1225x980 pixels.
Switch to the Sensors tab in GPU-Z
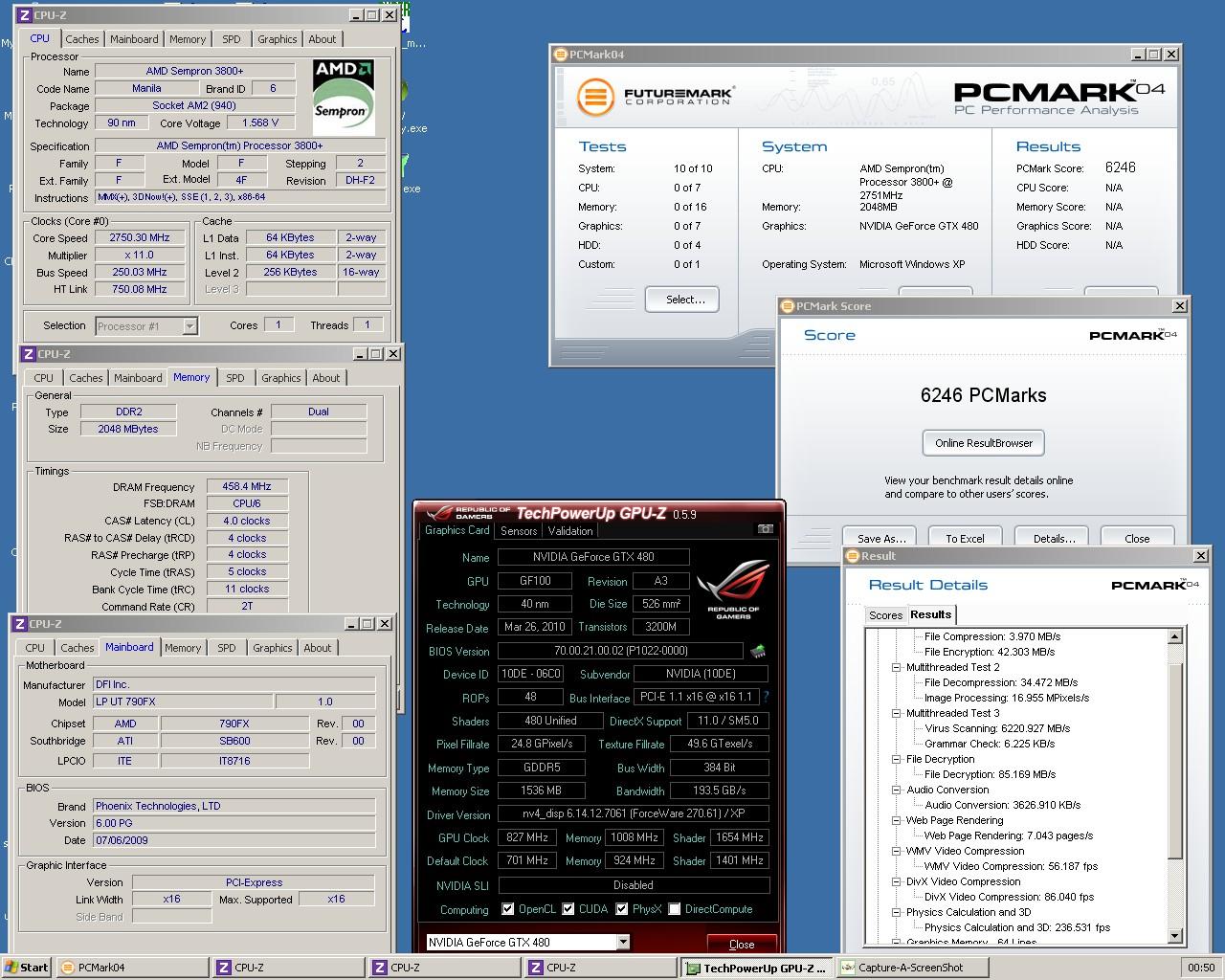(519, 530)
